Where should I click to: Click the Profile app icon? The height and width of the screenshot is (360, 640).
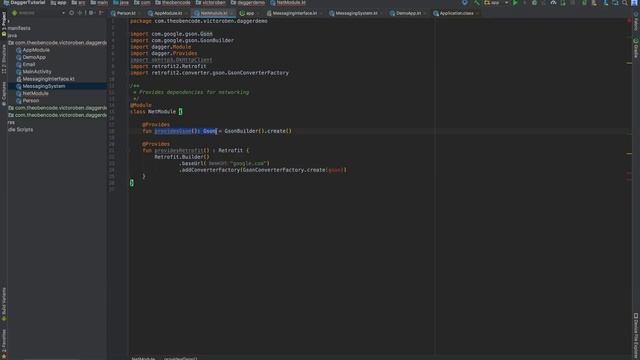[553, 3]
